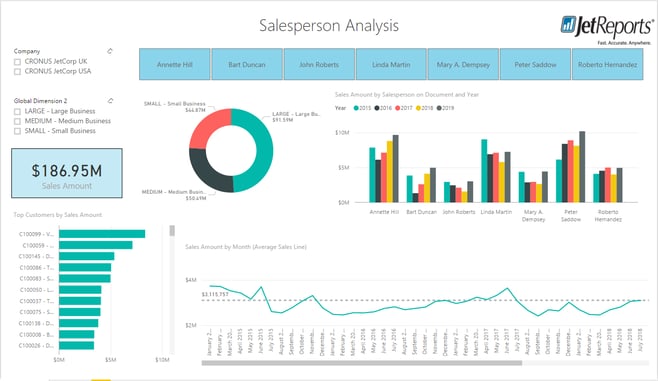This screenshot has height=381, width=658.
Task: Click the $186.95M Sales Amount card
Action: click(67, 173)
